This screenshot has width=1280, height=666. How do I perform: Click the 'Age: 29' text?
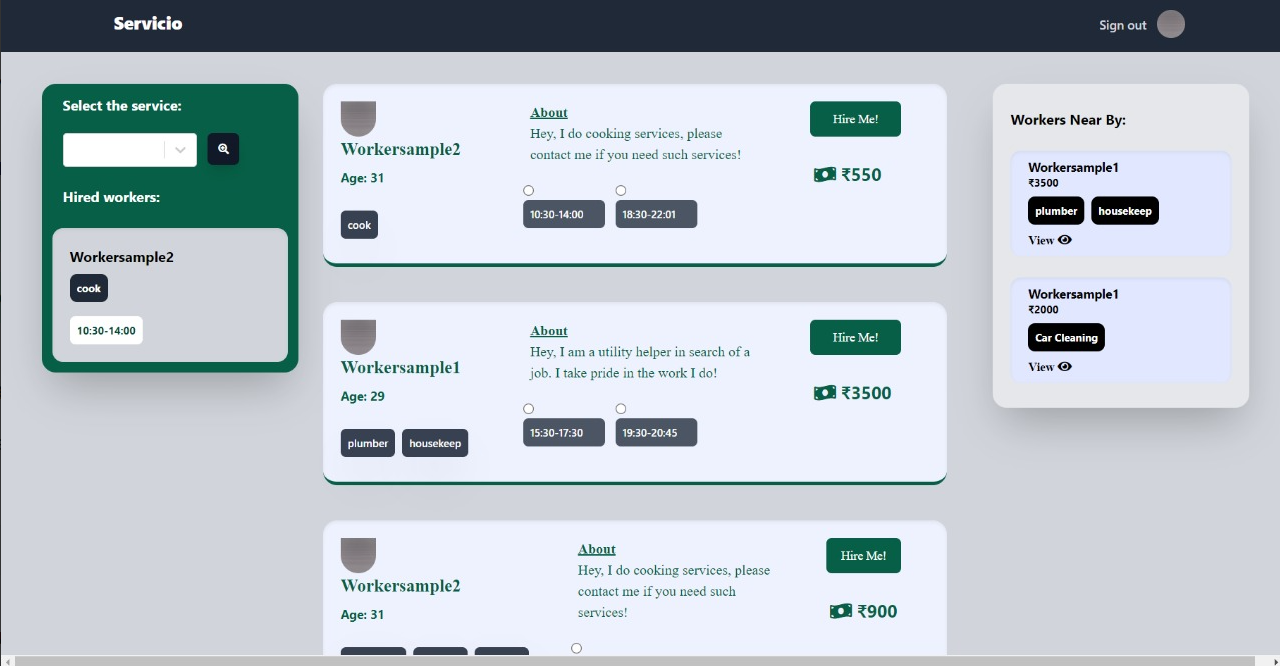(x=362, y=396)
